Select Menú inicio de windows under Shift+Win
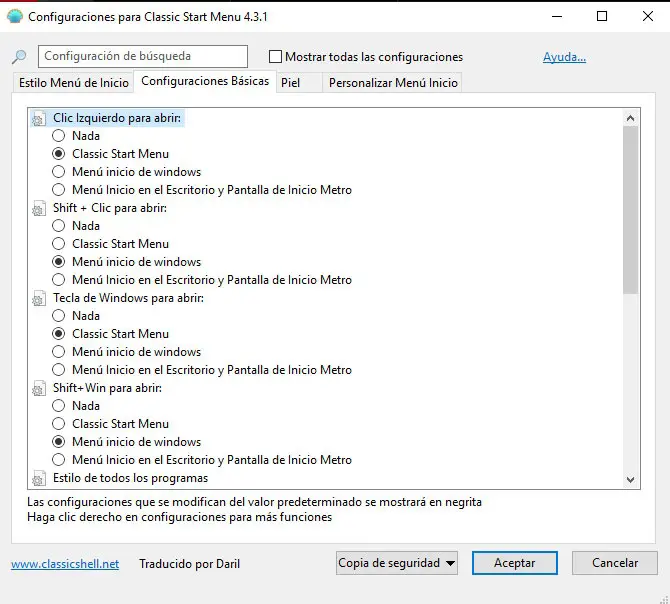 click(59, 442)
